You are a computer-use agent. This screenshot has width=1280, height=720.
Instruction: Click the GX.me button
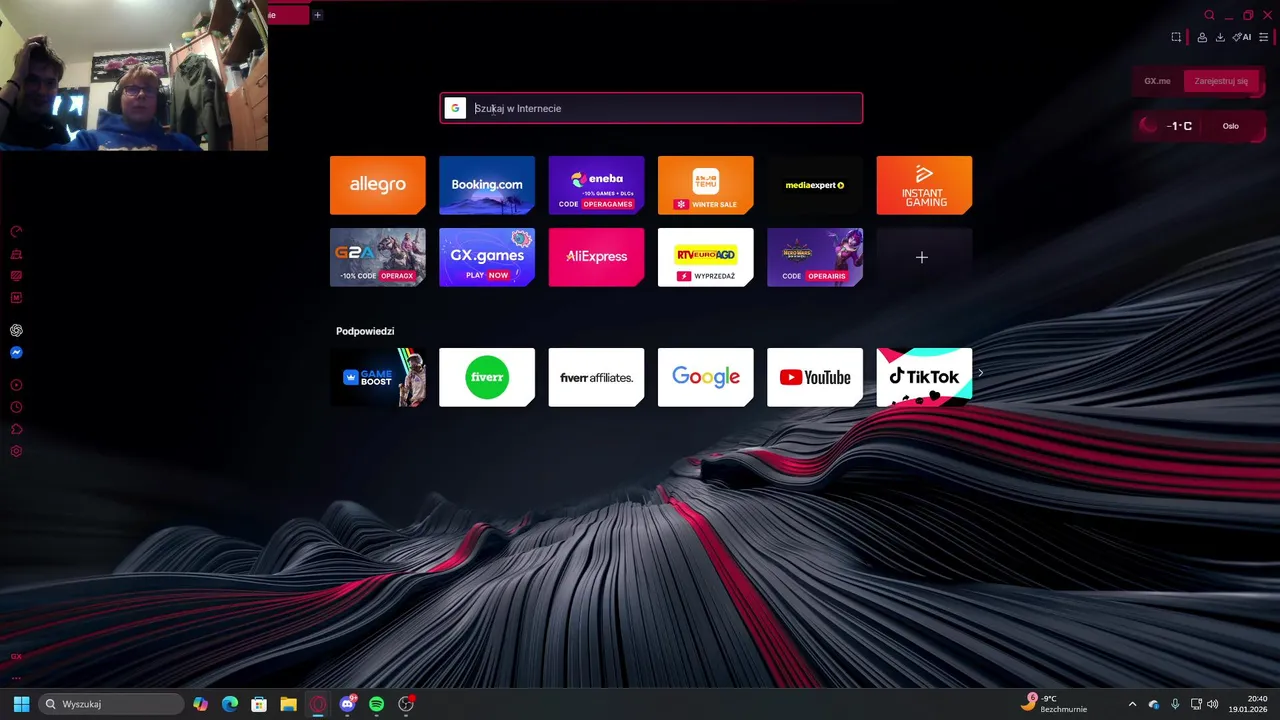click(x=1157, y=81)
